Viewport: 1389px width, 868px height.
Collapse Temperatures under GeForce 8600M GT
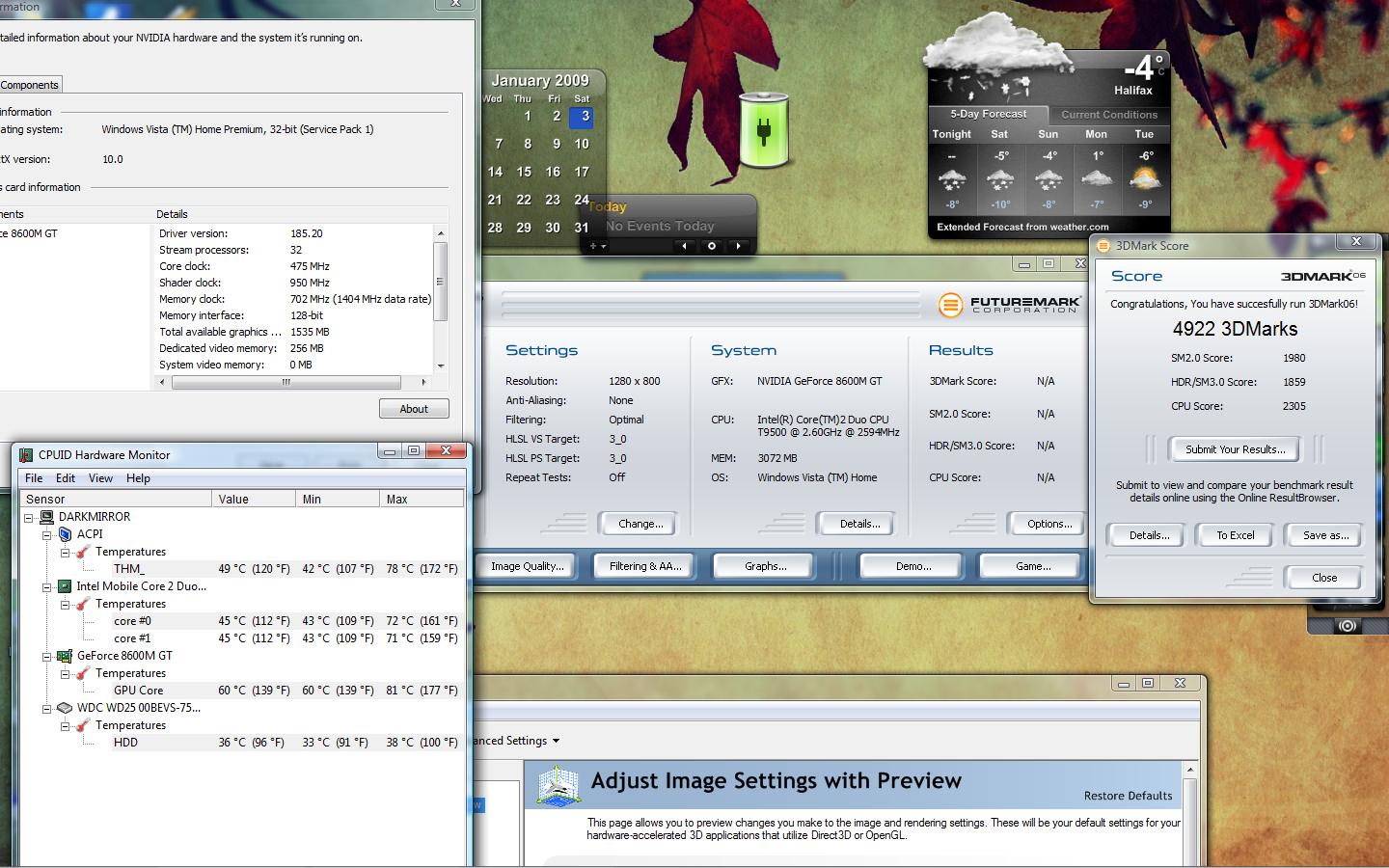click(66, 673)
